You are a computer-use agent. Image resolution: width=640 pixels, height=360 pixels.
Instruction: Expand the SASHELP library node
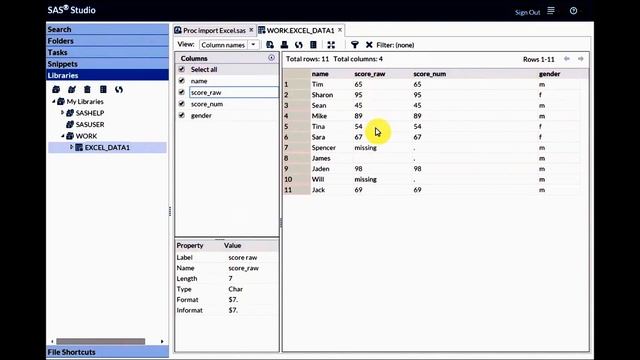62,113
